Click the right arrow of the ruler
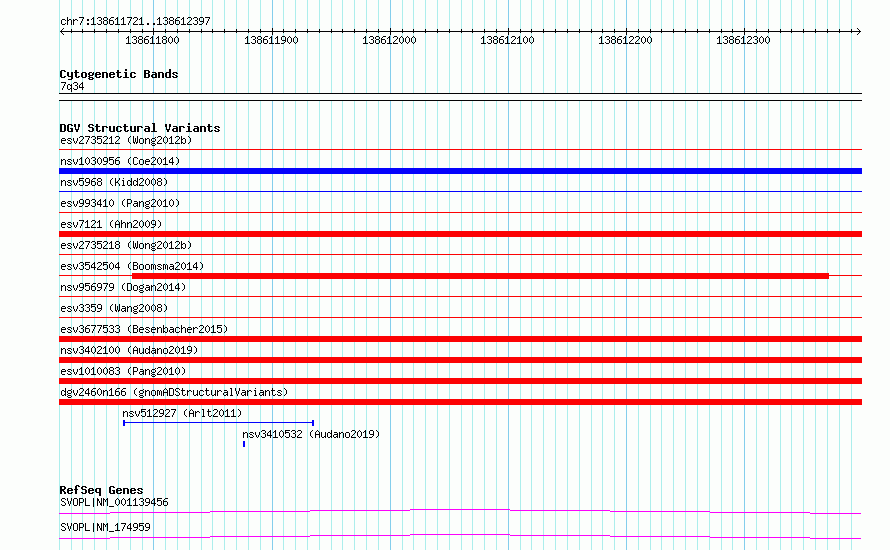 coord(858,31)
